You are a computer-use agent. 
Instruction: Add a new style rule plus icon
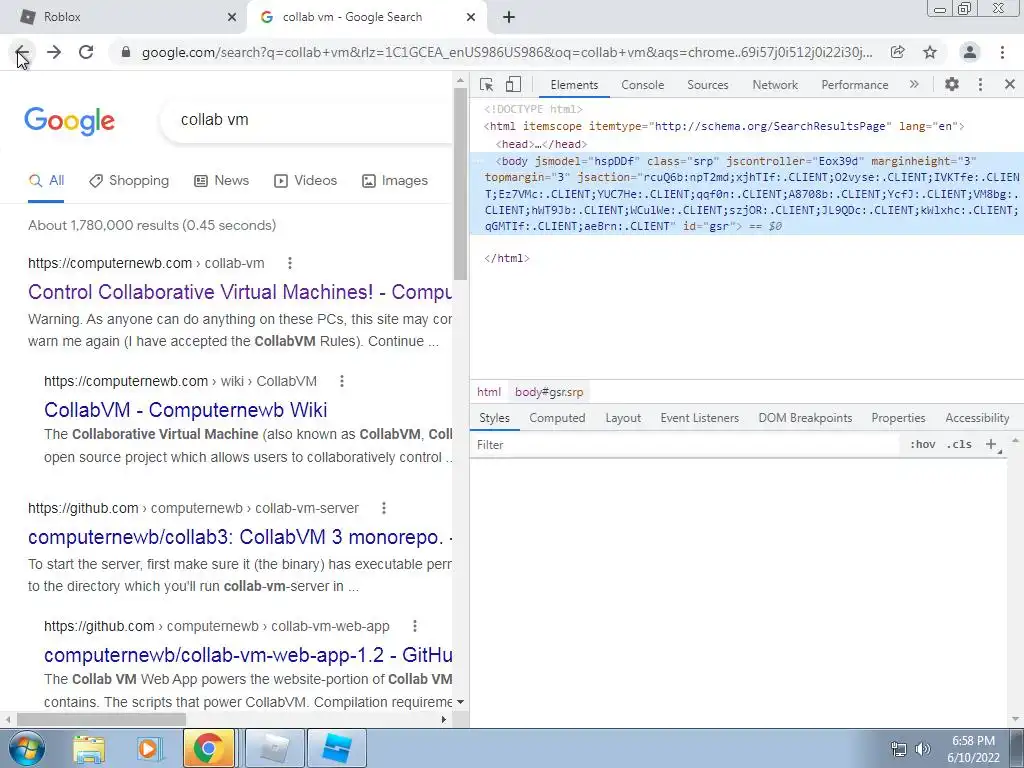[x=991, y=445]
